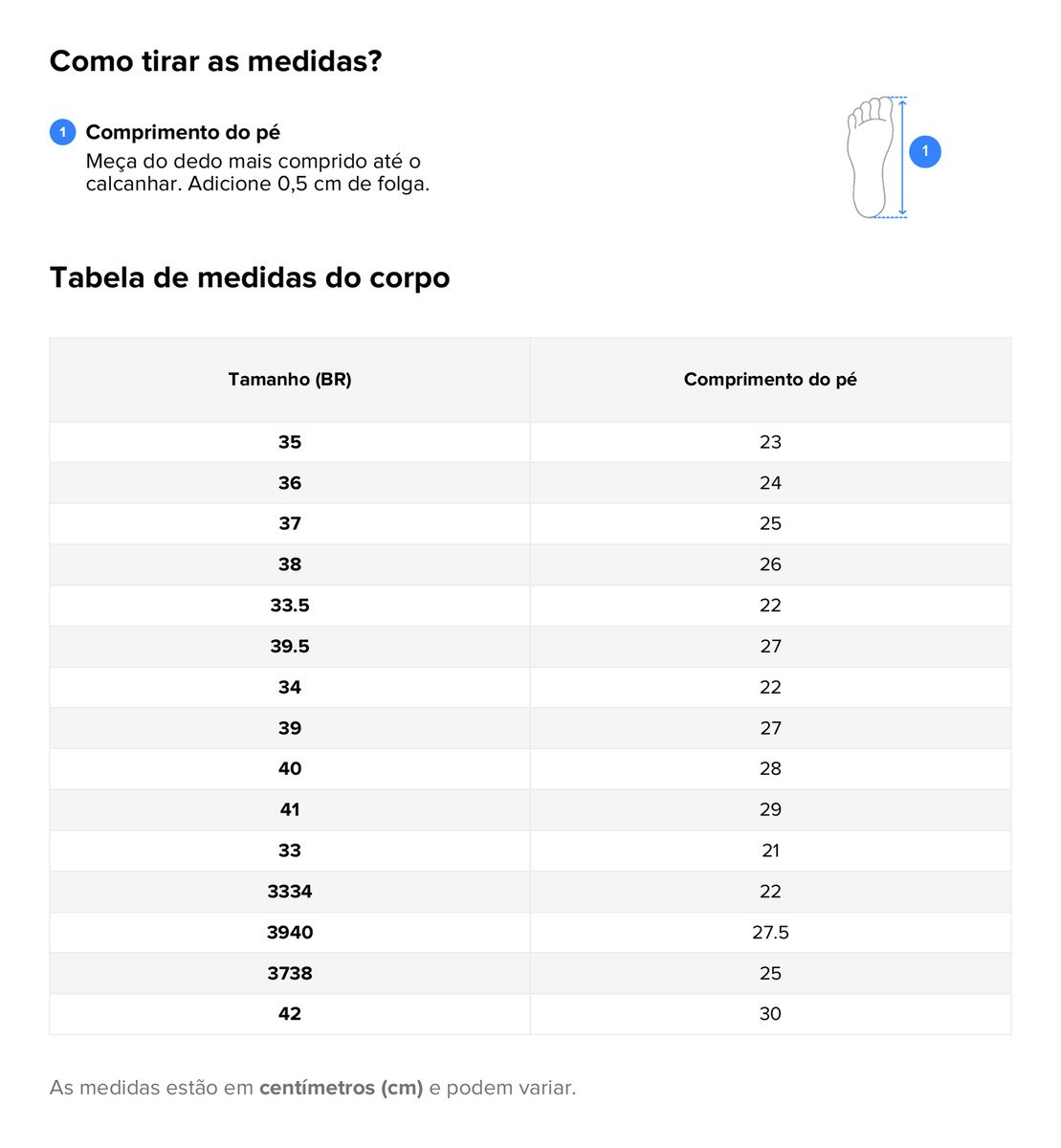The width and height of the screenshot is (1061, 1148).
Task: Select the size 33.5 row label
Action: (290, 606)
